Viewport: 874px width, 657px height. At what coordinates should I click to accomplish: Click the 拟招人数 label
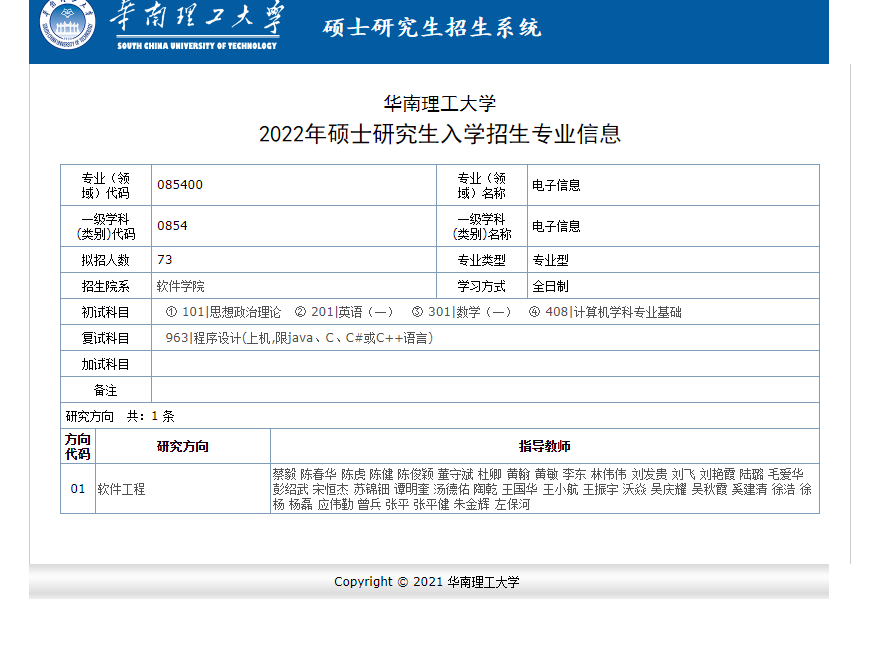105,260
